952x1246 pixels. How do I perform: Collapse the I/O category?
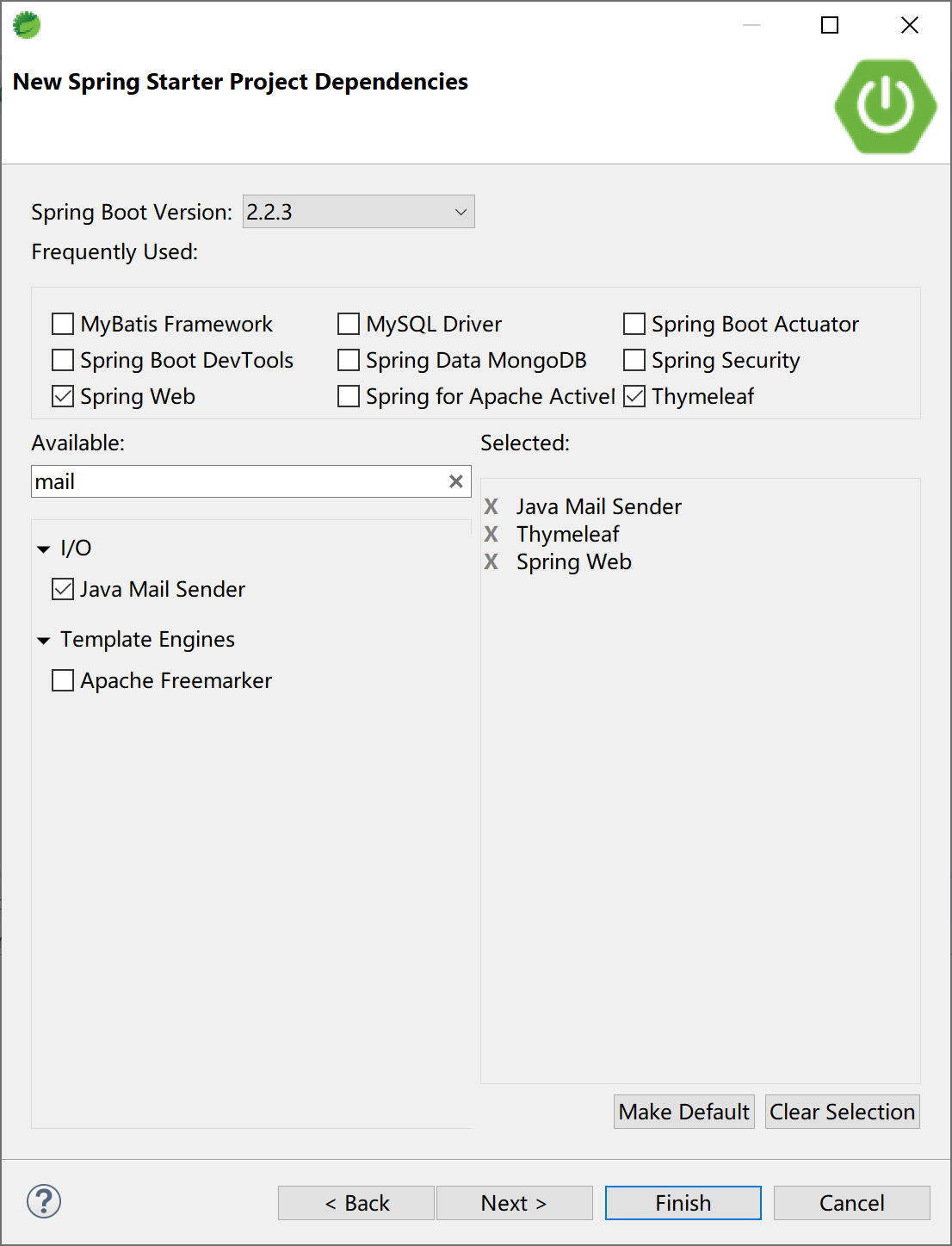(44, 549)
